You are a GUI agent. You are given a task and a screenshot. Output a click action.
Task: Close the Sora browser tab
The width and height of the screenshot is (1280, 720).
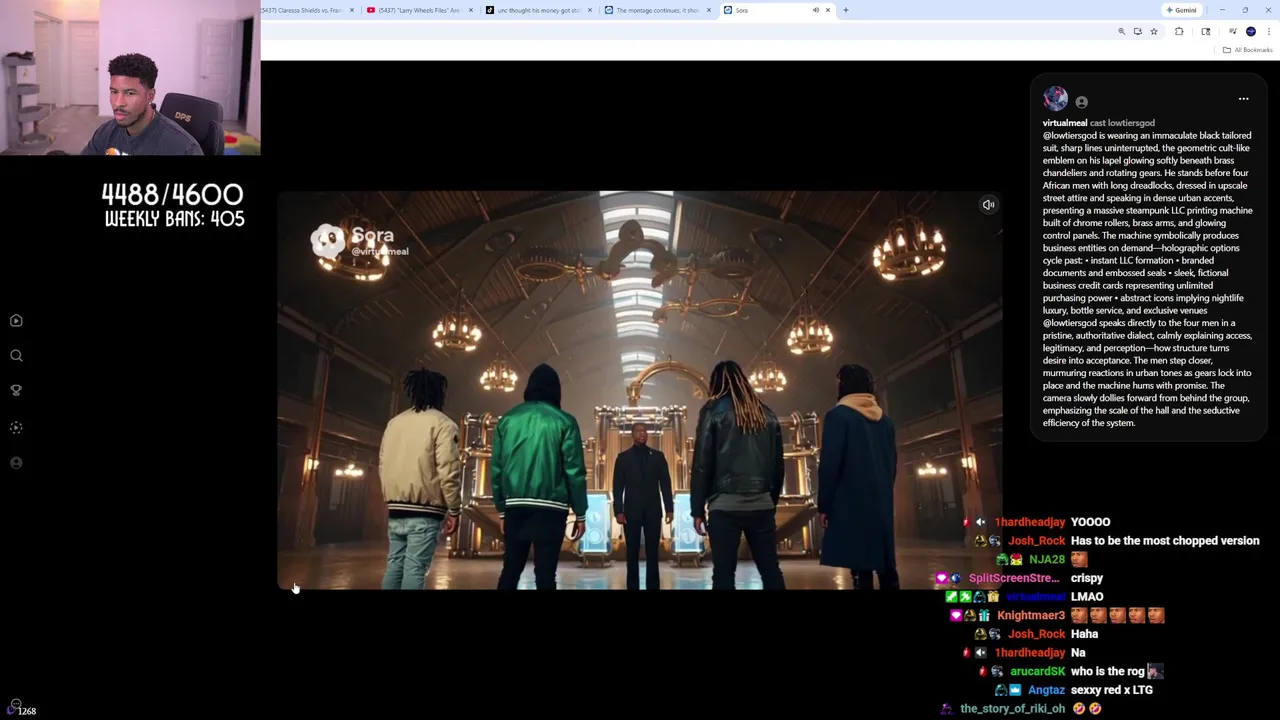[827, 10]
